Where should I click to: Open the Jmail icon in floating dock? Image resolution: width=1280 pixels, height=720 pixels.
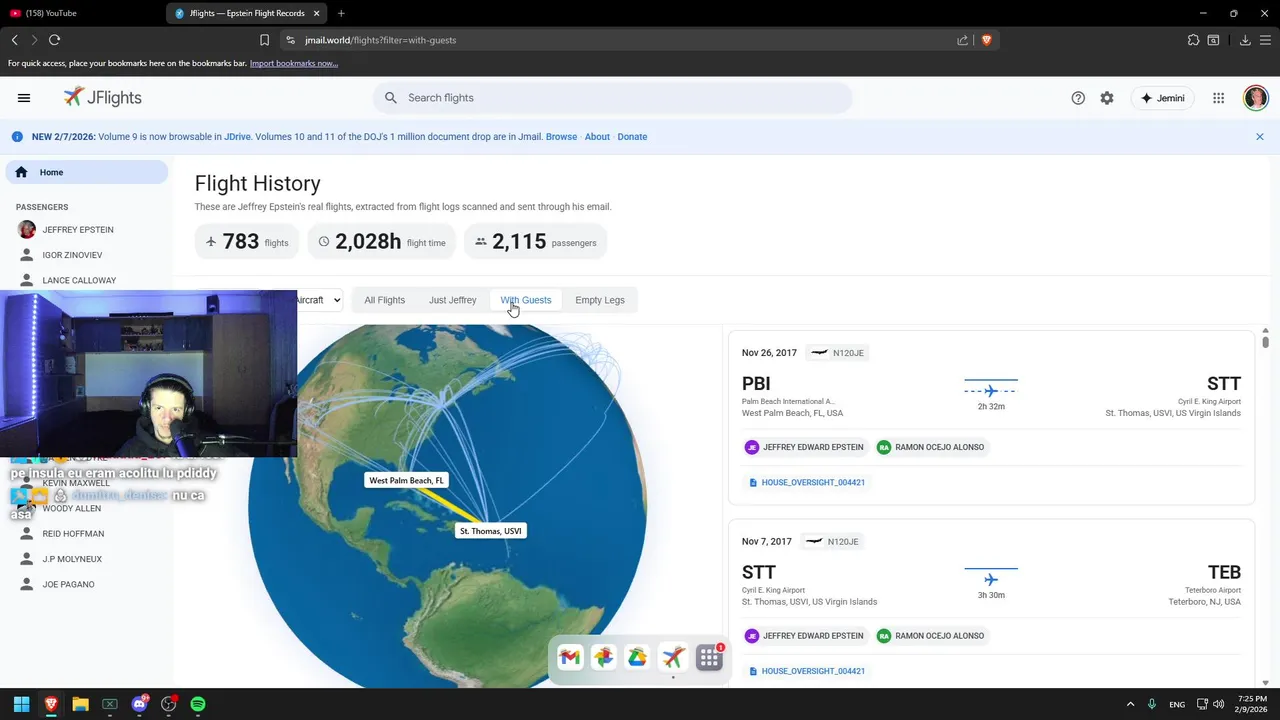pos(570,657)
